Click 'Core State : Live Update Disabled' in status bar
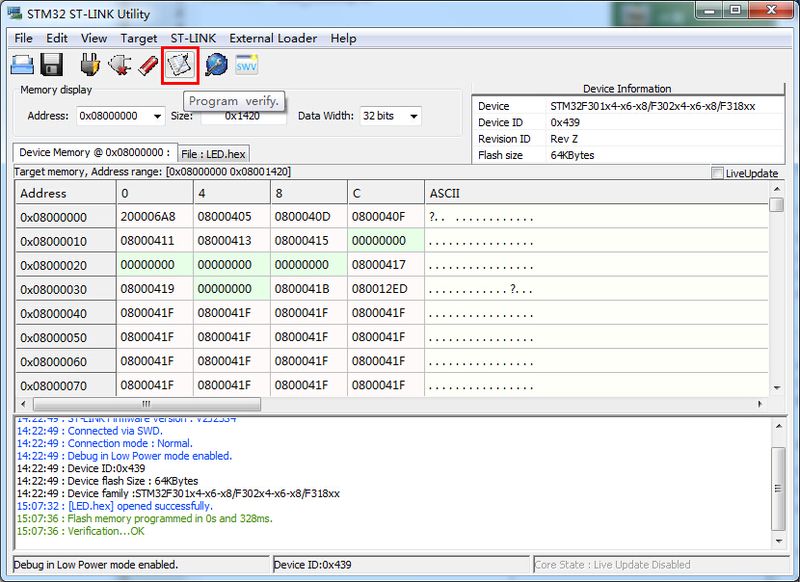 tap(612, 565)
